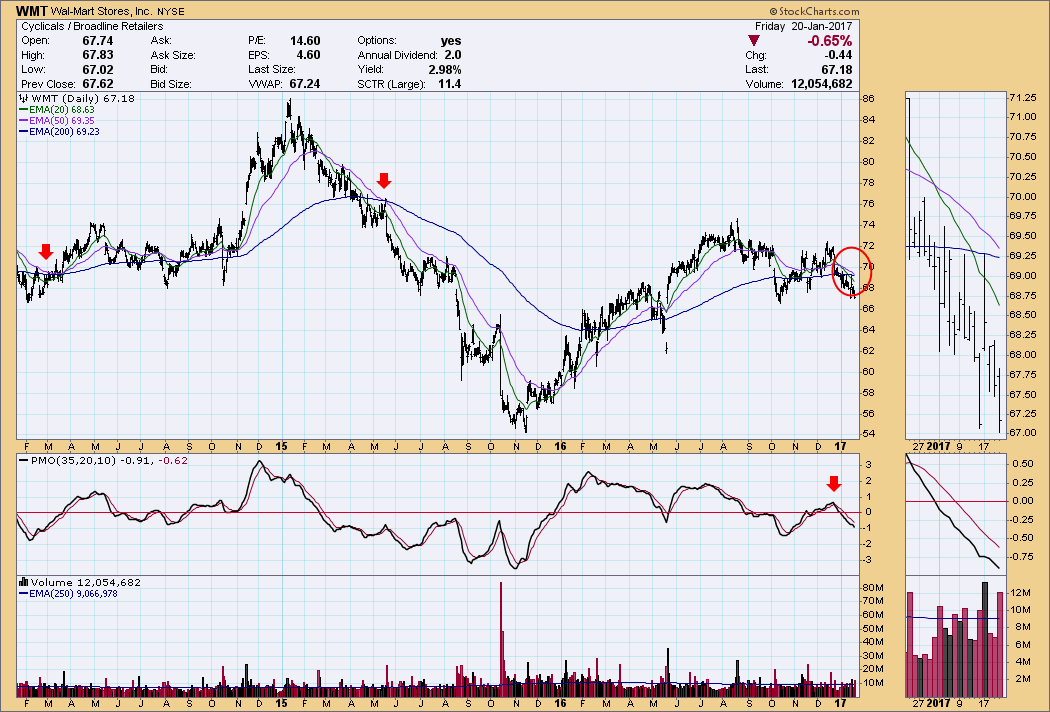Viewport: 1050px width, 712px height.
Task: Click the P/E value 14.60
Action: (305, 41)
